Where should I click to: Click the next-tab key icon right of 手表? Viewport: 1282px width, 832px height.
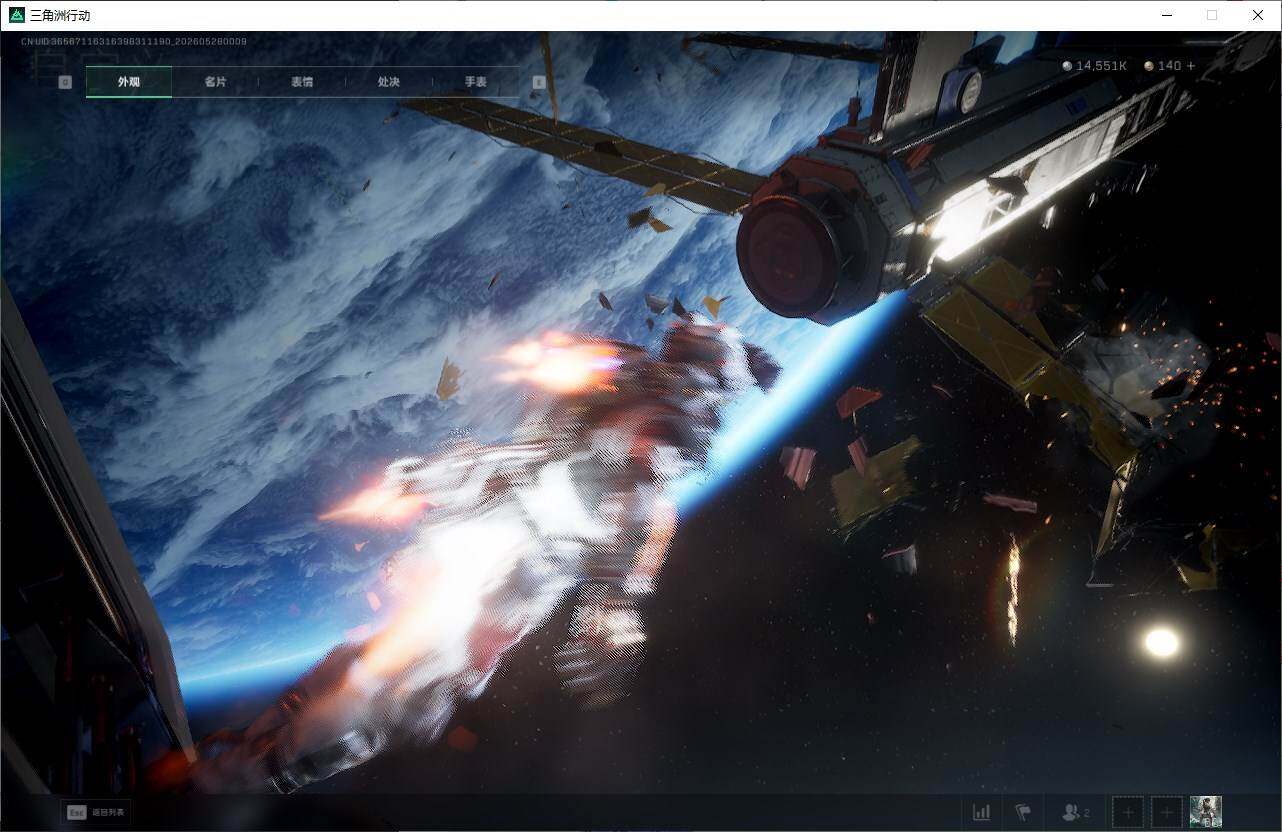(x=539, y=82)
